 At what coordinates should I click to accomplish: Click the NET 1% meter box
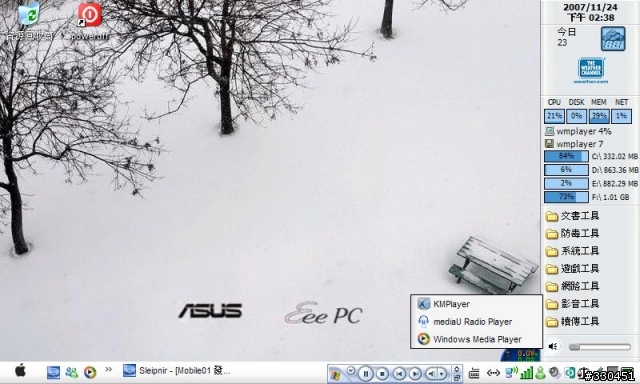pyautogui.click(x=621, y=116)
